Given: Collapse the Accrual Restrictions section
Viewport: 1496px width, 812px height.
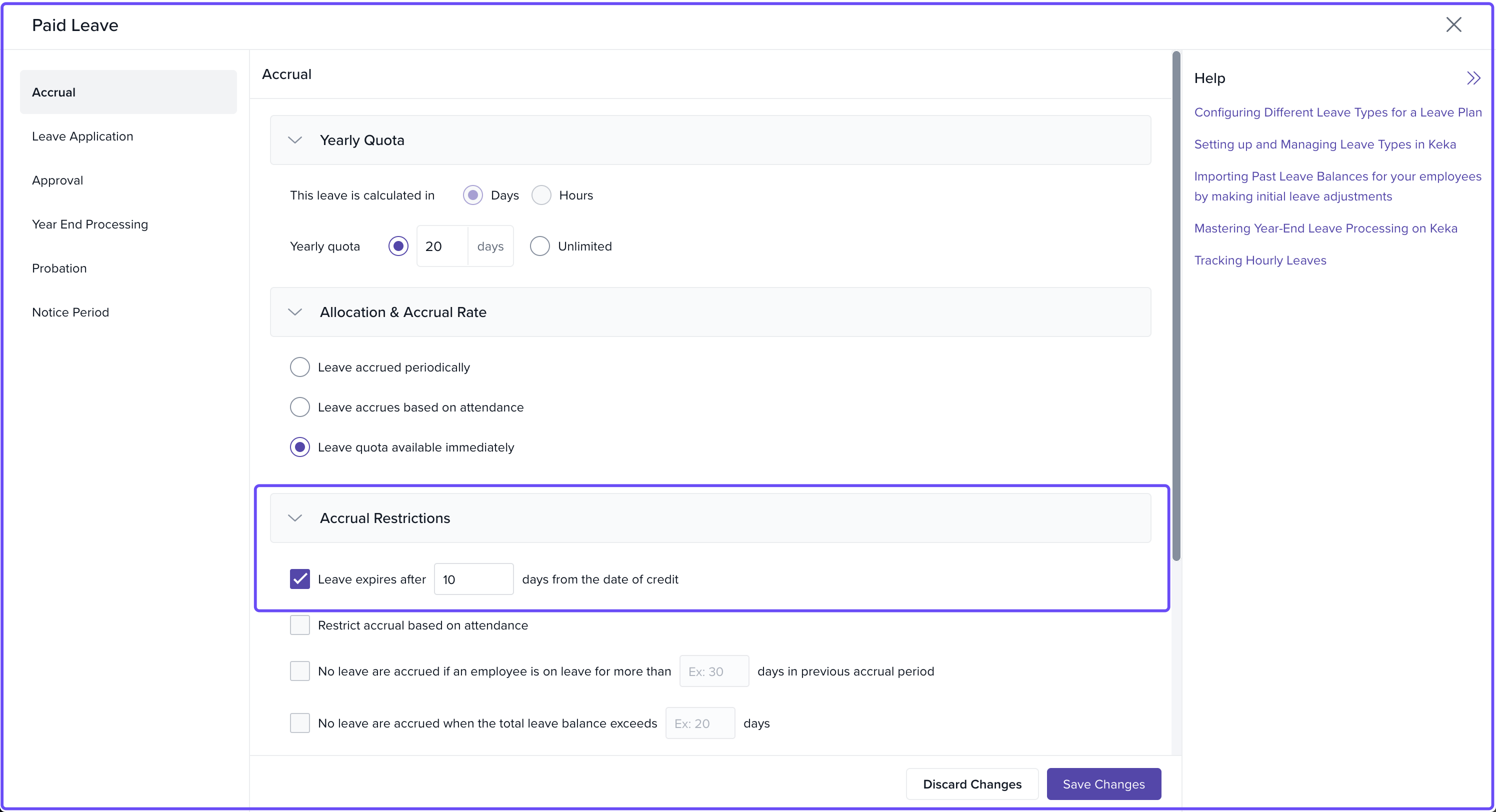Looking at the screenshot, I should [295, 517].
